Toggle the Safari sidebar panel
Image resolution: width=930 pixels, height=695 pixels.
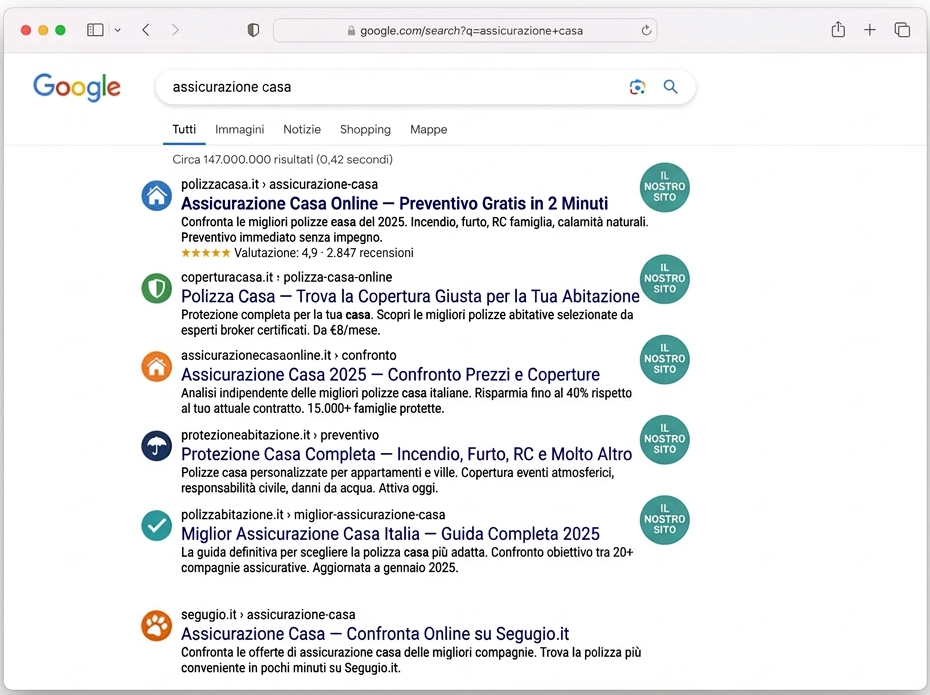(95, 30)
